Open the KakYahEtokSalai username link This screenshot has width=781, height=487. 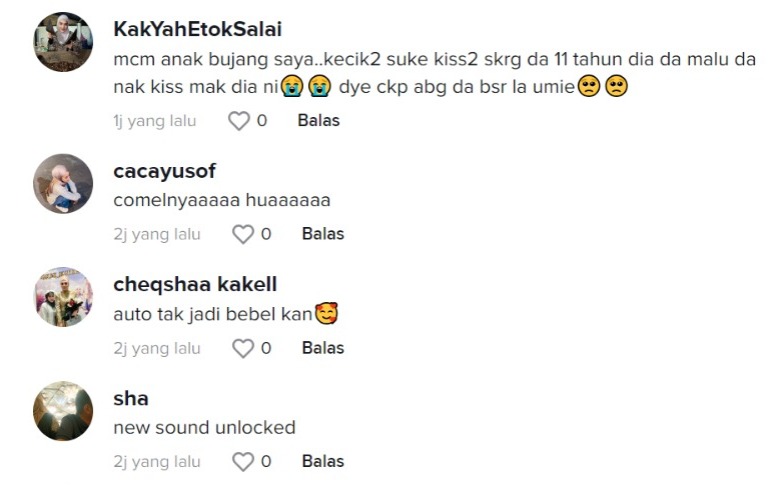pos(198,30)
